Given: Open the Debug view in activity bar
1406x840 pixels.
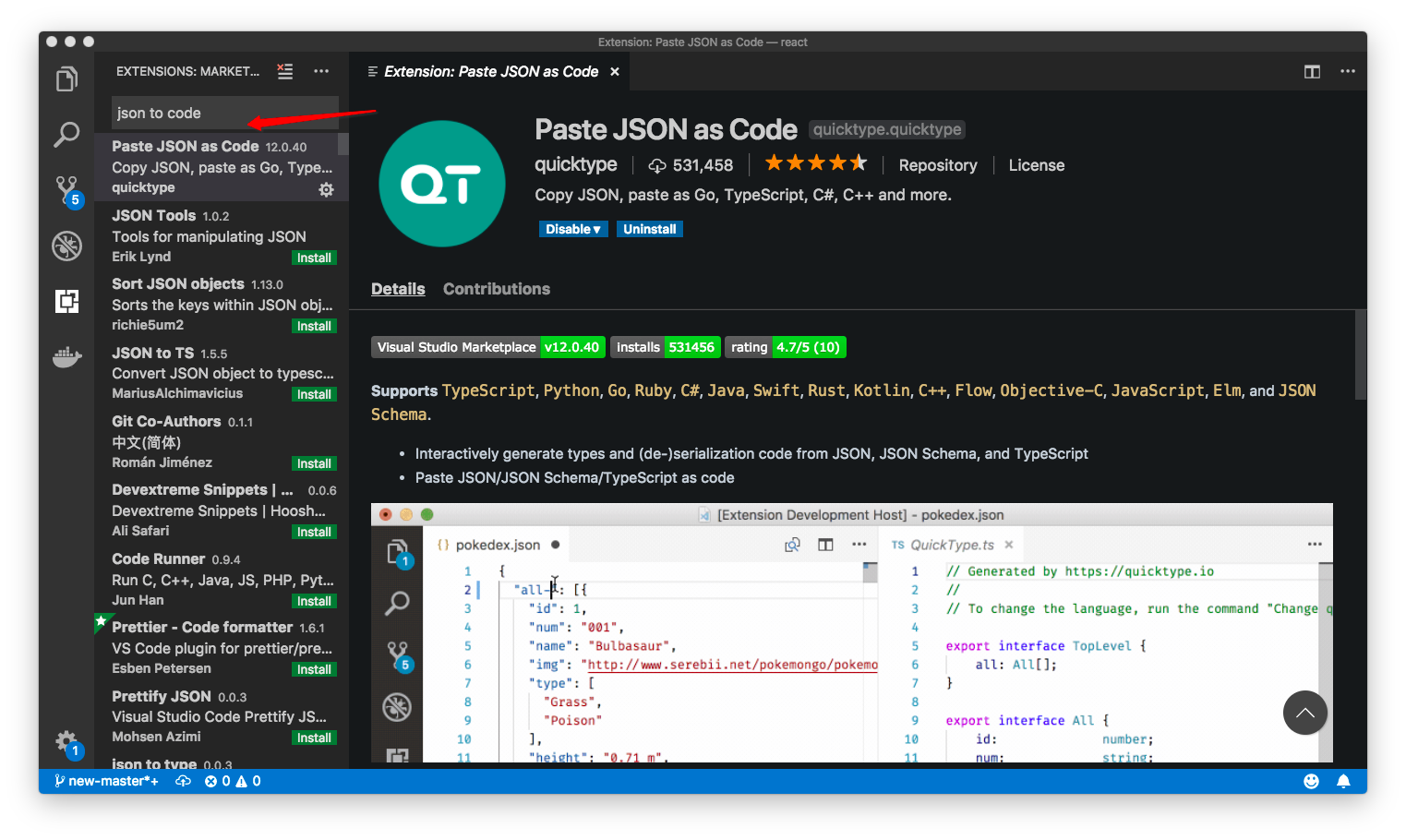Looking at the screenshot, I should [x=66, y=246].
